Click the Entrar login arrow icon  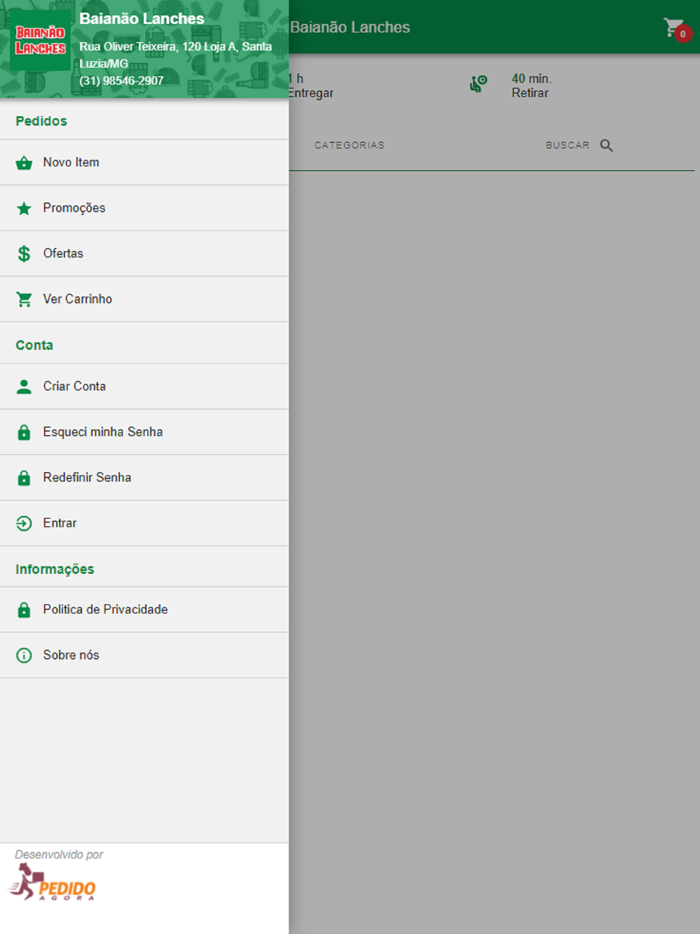coord(24,523)
